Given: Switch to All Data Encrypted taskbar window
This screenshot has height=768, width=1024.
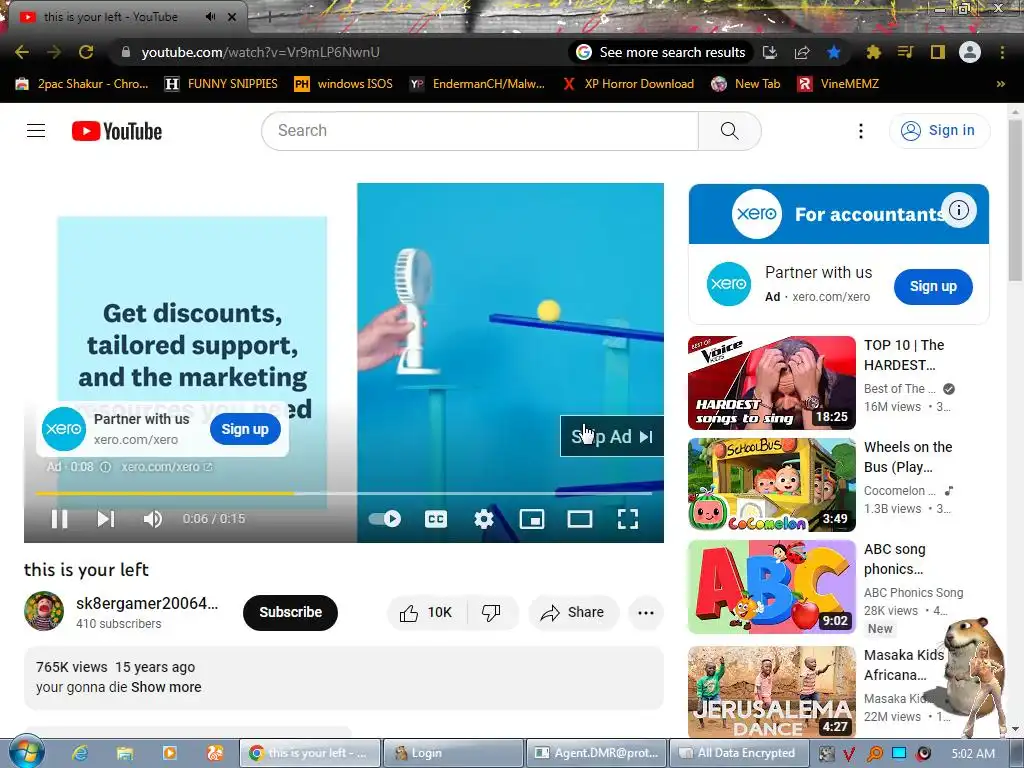Looking at the screenshot, I should click(739, 753).
